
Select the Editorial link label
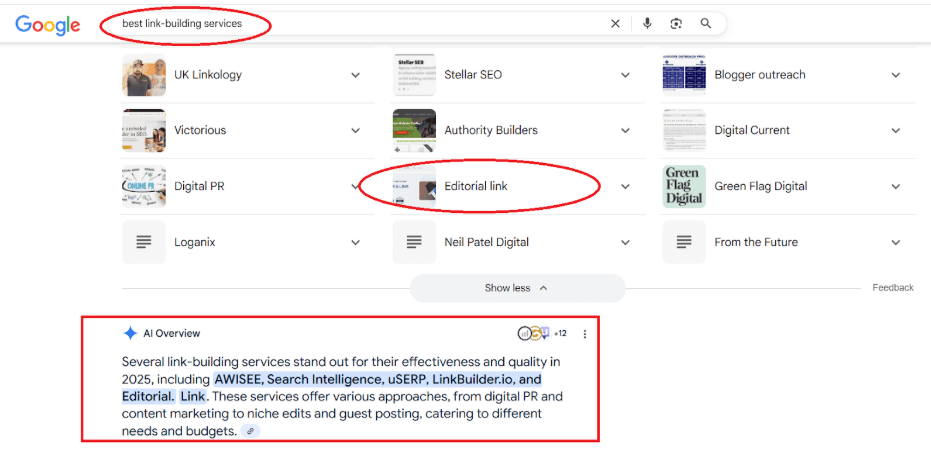476,186
